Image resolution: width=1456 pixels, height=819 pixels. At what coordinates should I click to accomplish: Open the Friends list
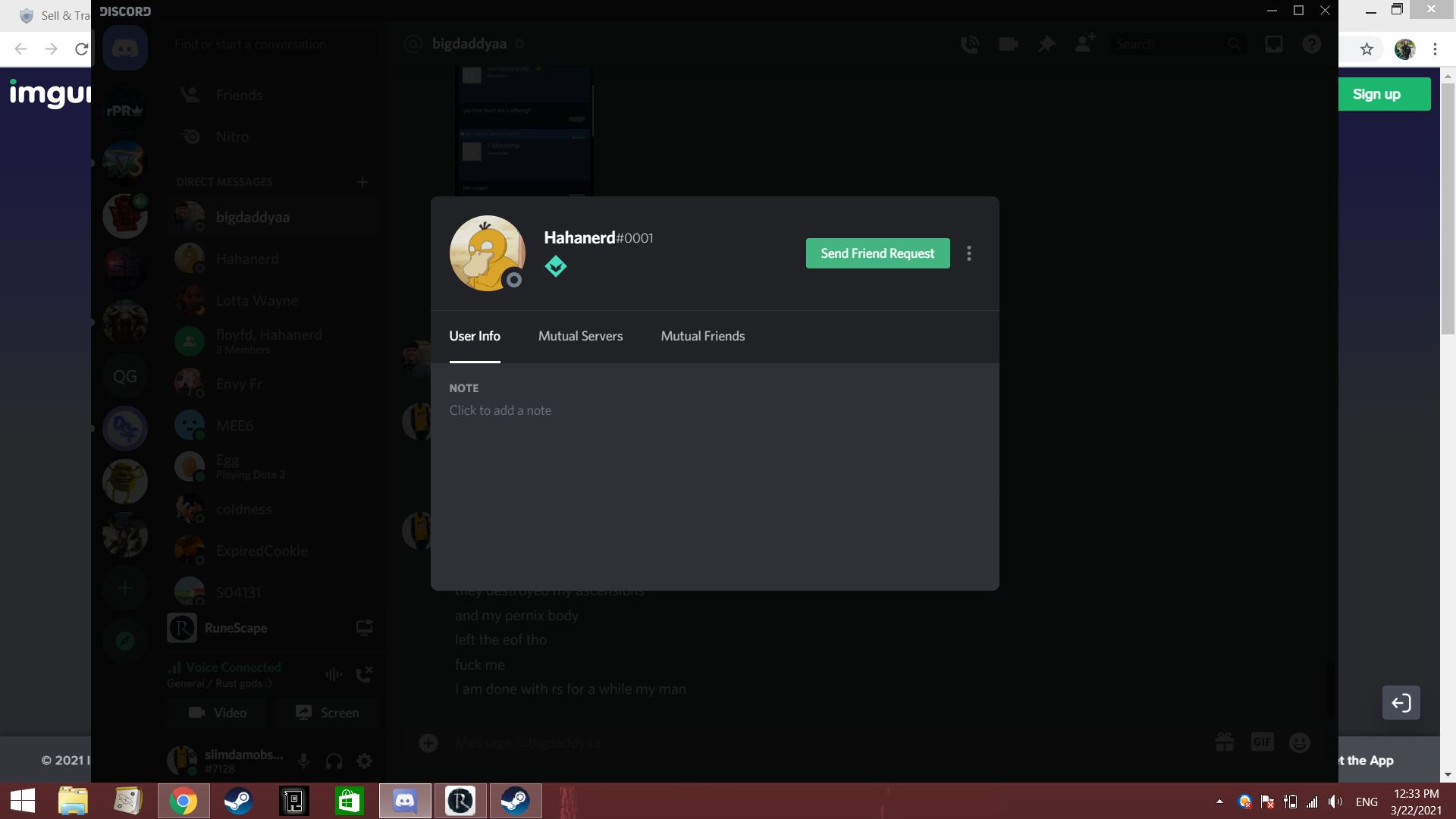pyautogui.click(x=272, y=95)
